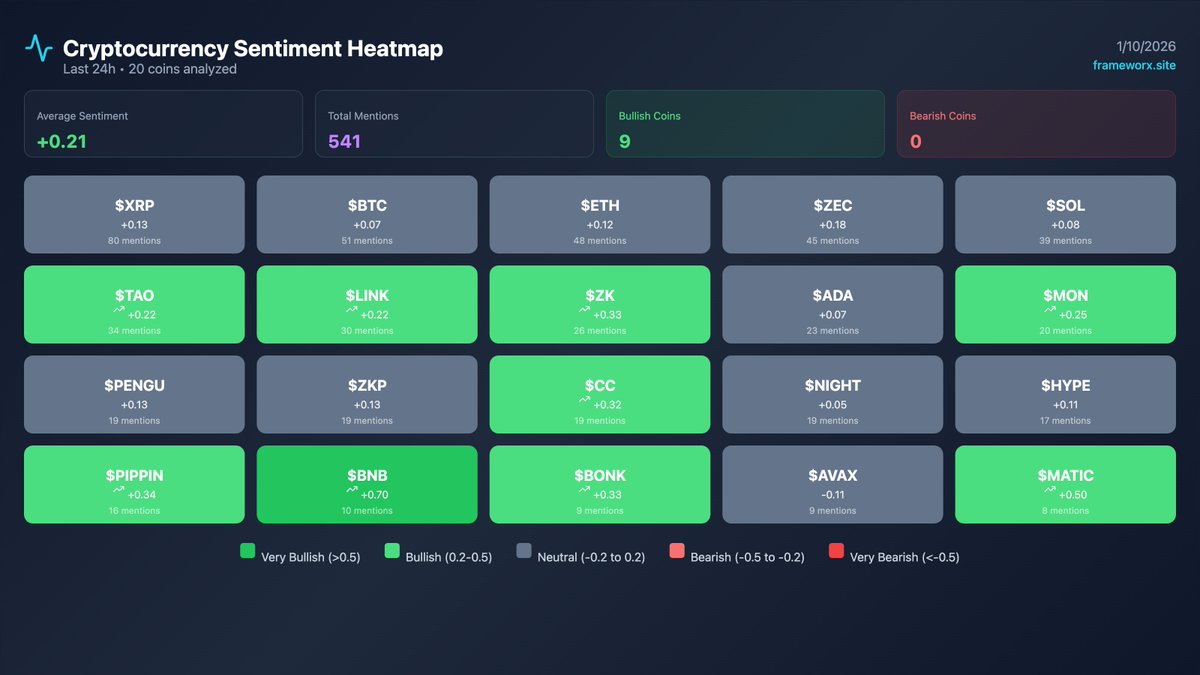
Task: Click the $CC ticker label
Action: (x=600, y=386)
